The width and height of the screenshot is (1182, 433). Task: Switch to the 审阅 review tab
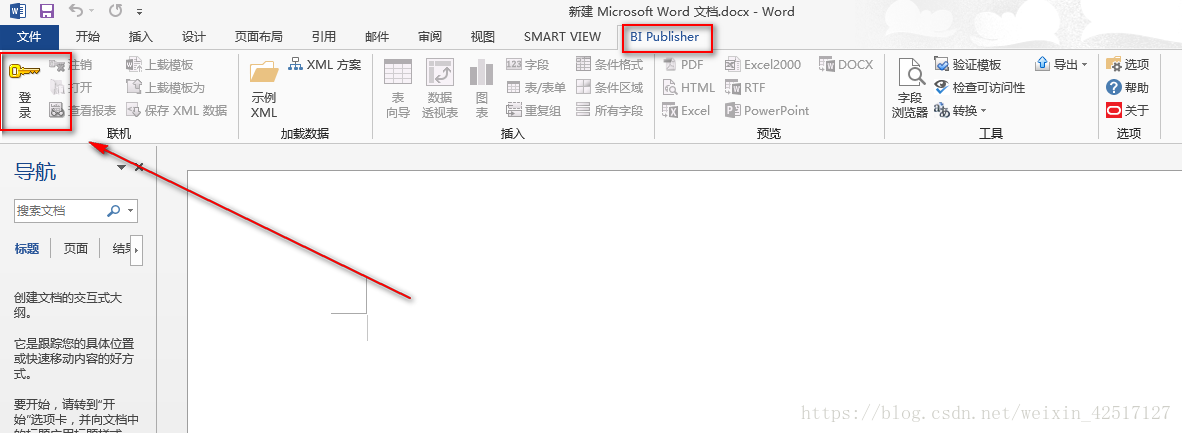[430, 36]
